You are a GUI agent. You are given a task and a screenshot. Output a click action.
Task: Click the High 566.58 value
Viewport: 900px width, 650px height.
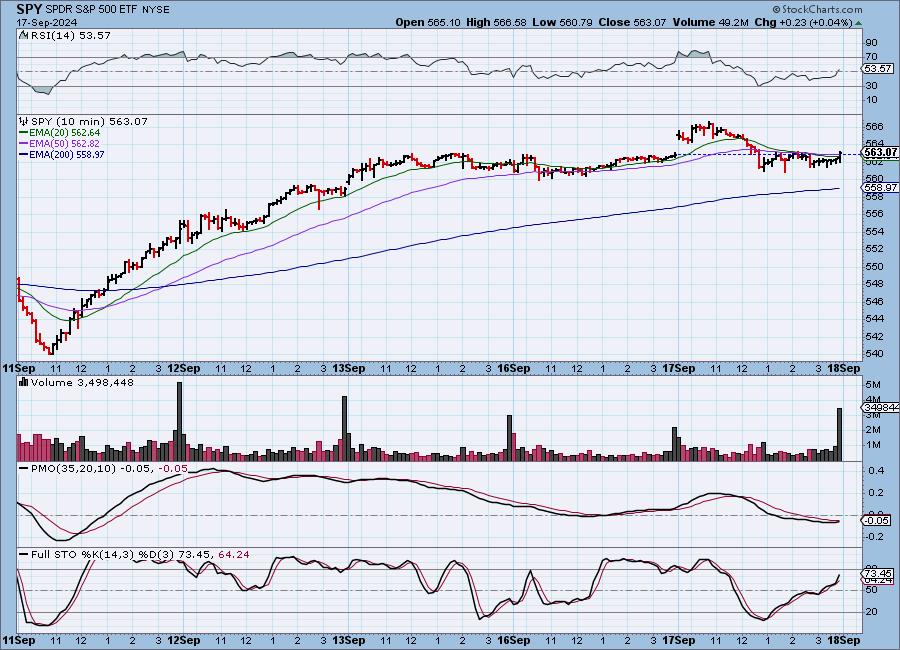496,22
